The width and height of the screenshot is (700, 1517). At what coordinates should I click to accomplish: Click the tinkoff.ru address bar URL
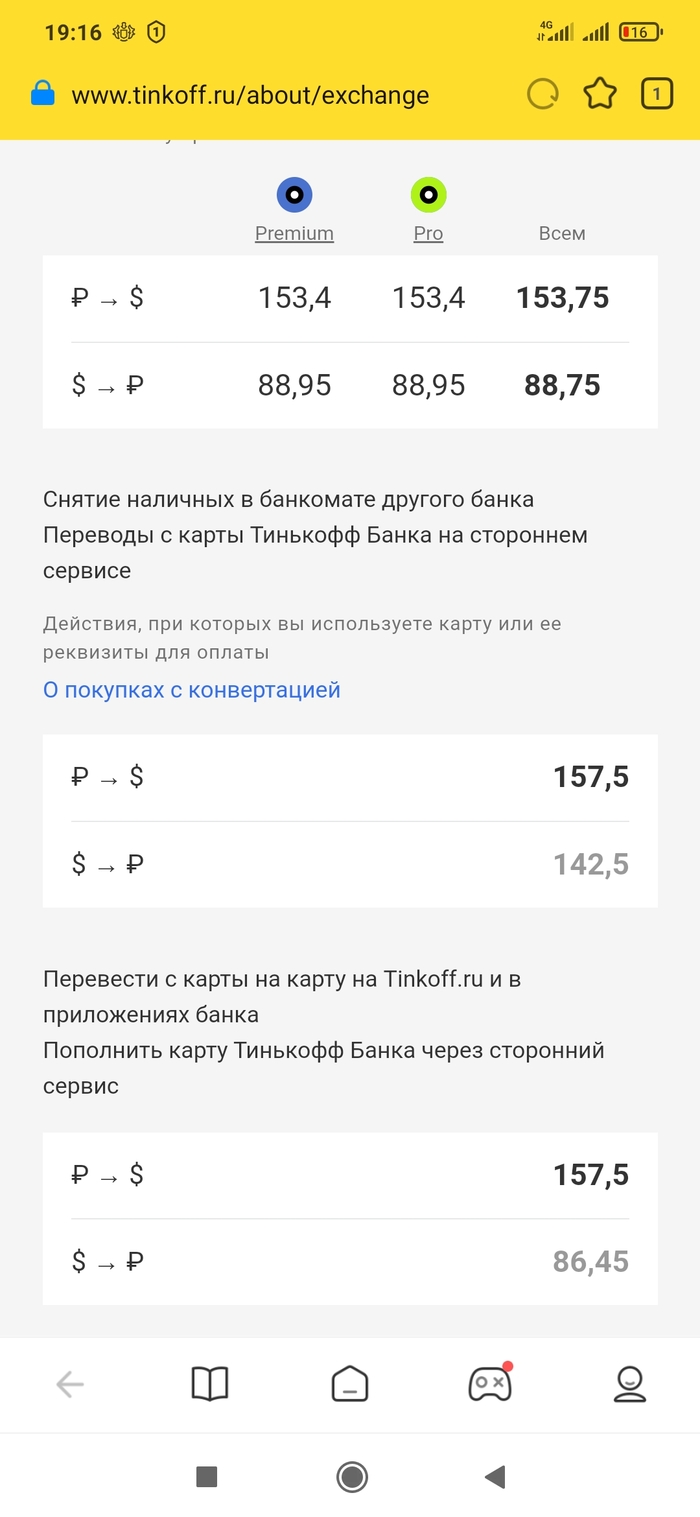(250, 95)
